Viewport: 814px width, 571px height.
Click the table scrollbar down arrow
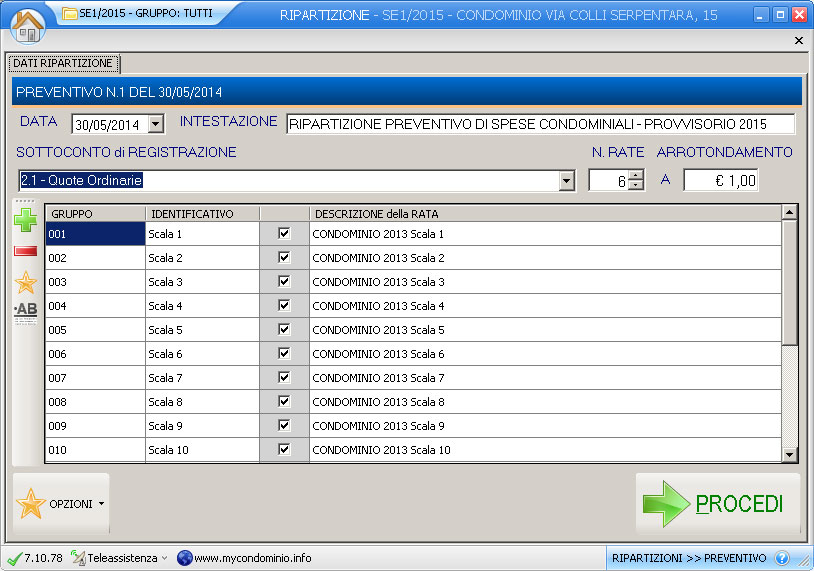click(x=789, y=455)
